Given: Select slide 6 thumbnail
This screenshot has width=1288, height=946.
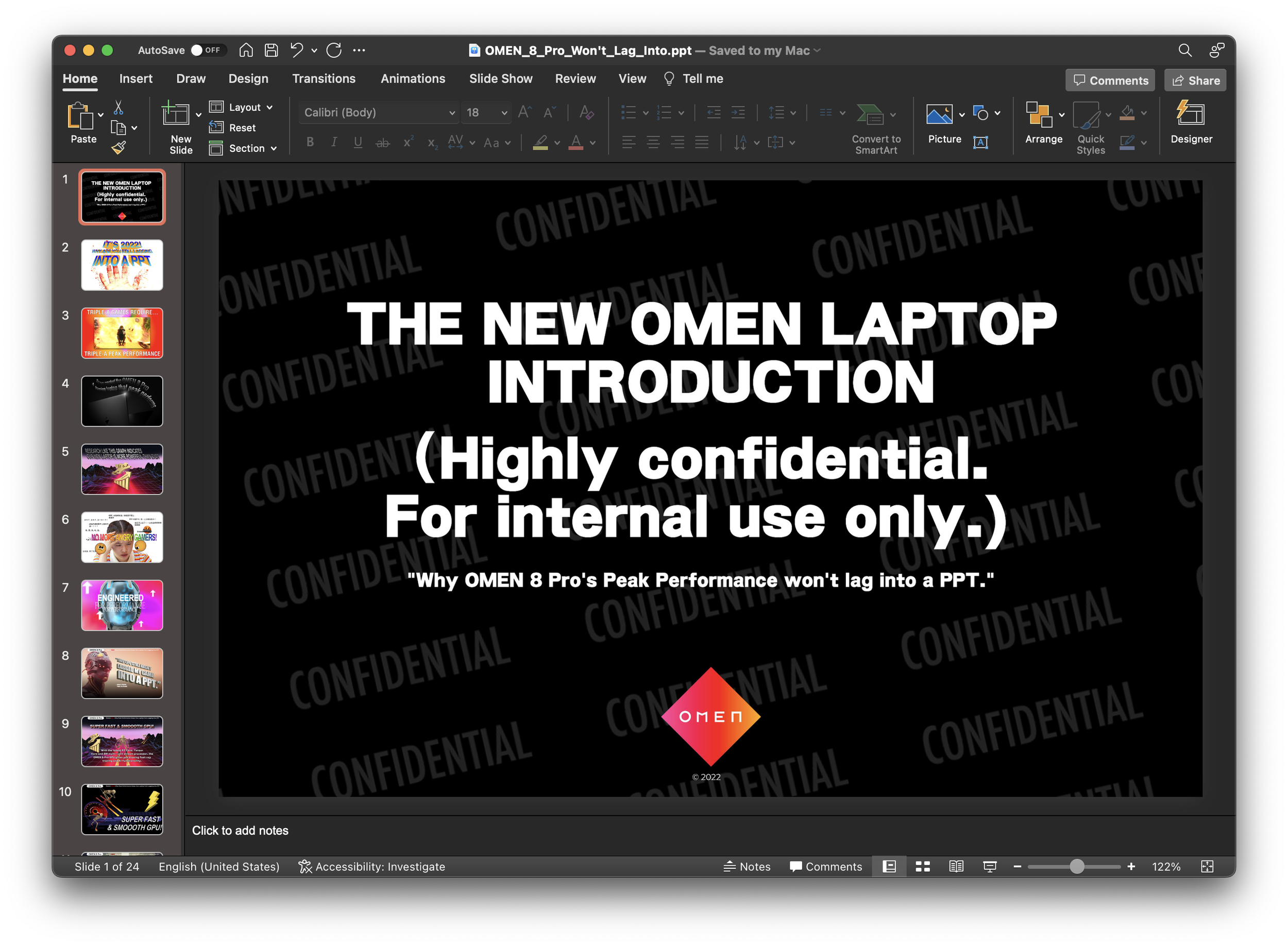Looking at the screenshot, I should click(122, 537).
